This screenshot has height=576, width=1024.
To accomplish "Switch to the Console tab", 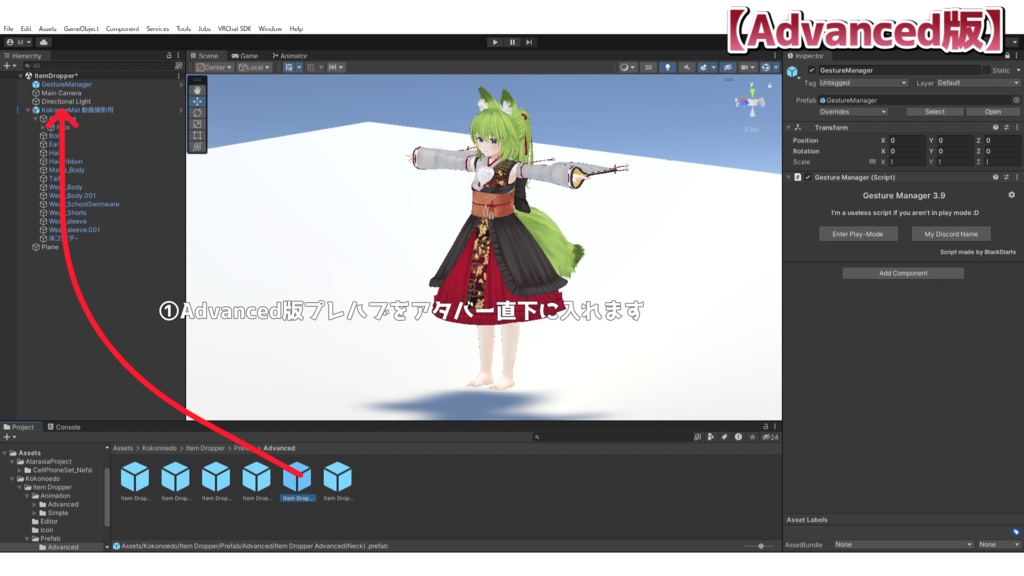I will point(64,427).
